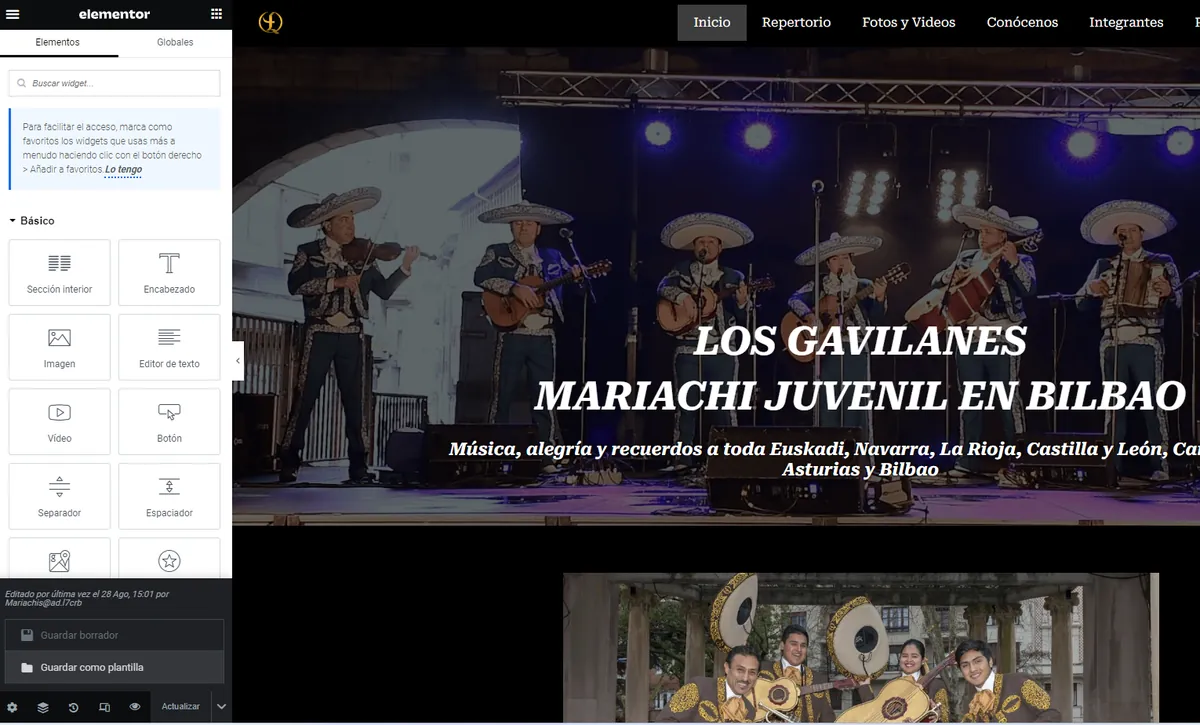This screenshot has width=1200, height=725.
Task: Toggle responsive mode icon
Action: [x=104, y=707]
